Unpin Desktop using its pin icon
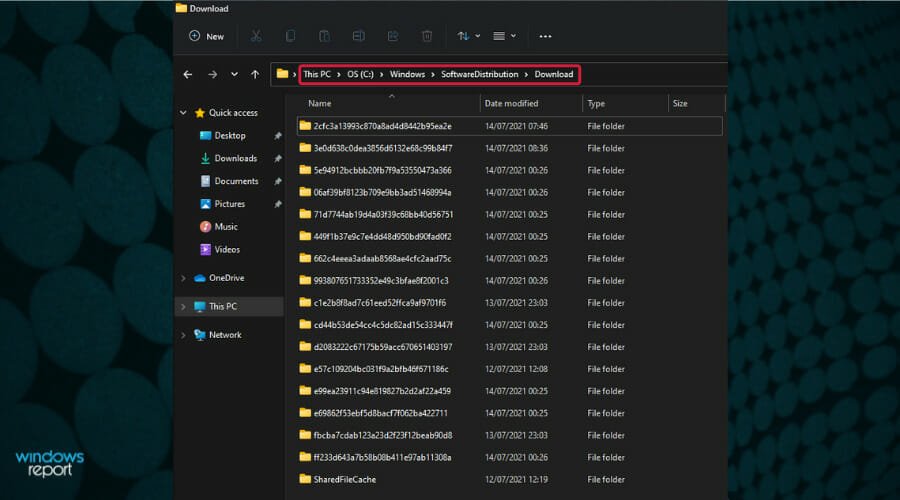 click(278, 136)
